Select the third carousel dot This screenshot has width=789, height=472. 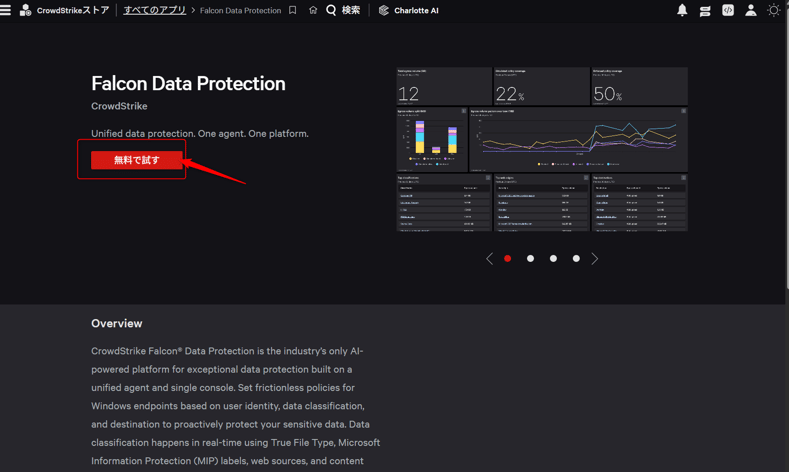[553, 259]
